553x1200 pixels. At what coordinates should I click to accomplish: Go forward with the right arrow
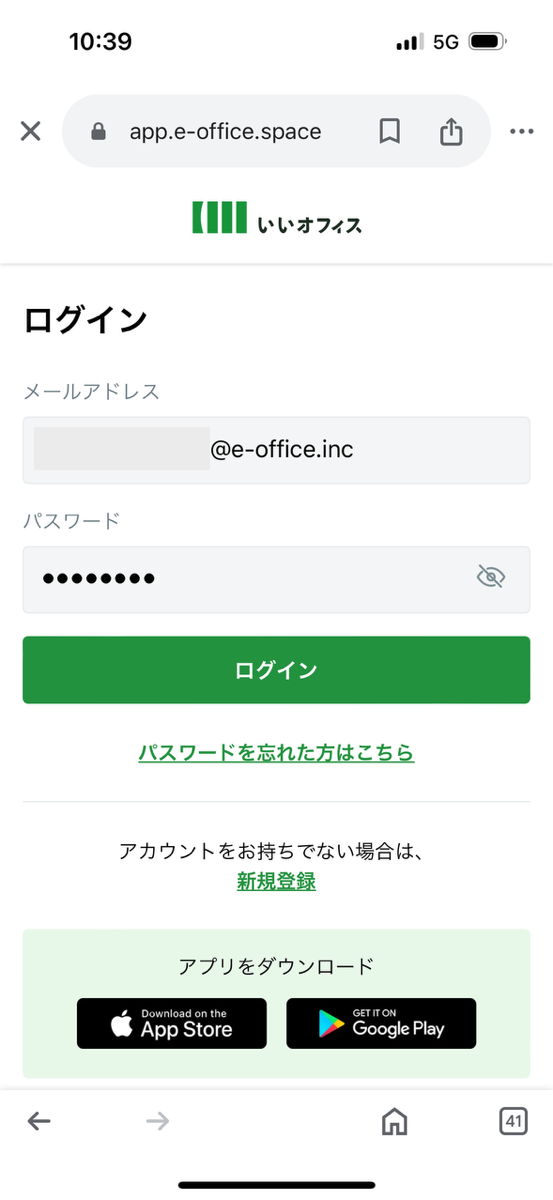[x=158, y=1121]
